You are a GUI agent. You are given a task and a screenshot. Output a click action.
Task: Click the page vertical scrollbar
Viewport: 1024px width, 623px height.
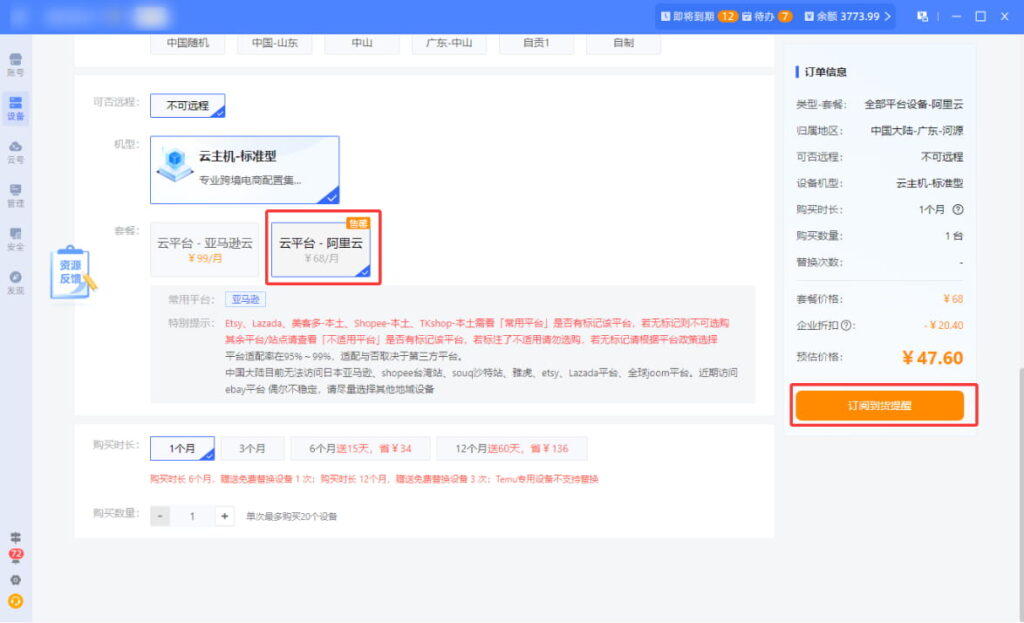(1021, 493)
